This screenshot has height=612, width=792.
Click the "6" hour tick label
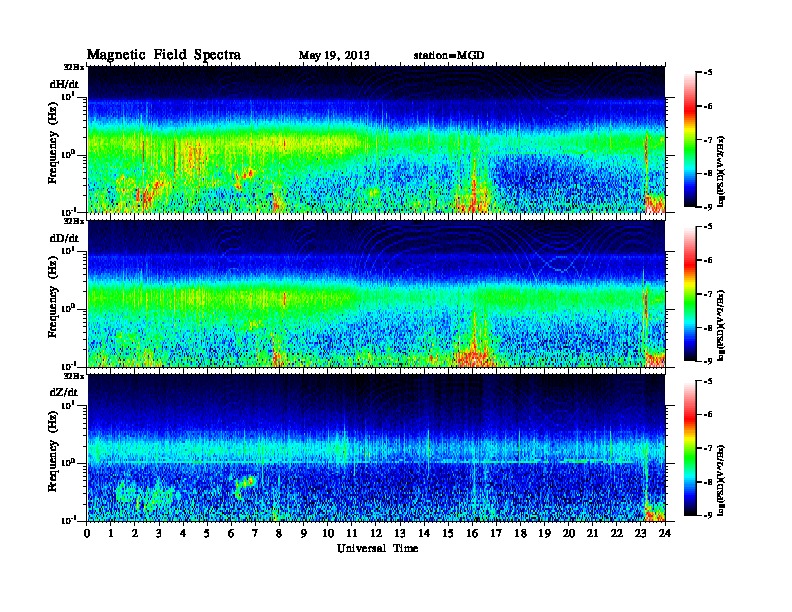click(231, 533)
